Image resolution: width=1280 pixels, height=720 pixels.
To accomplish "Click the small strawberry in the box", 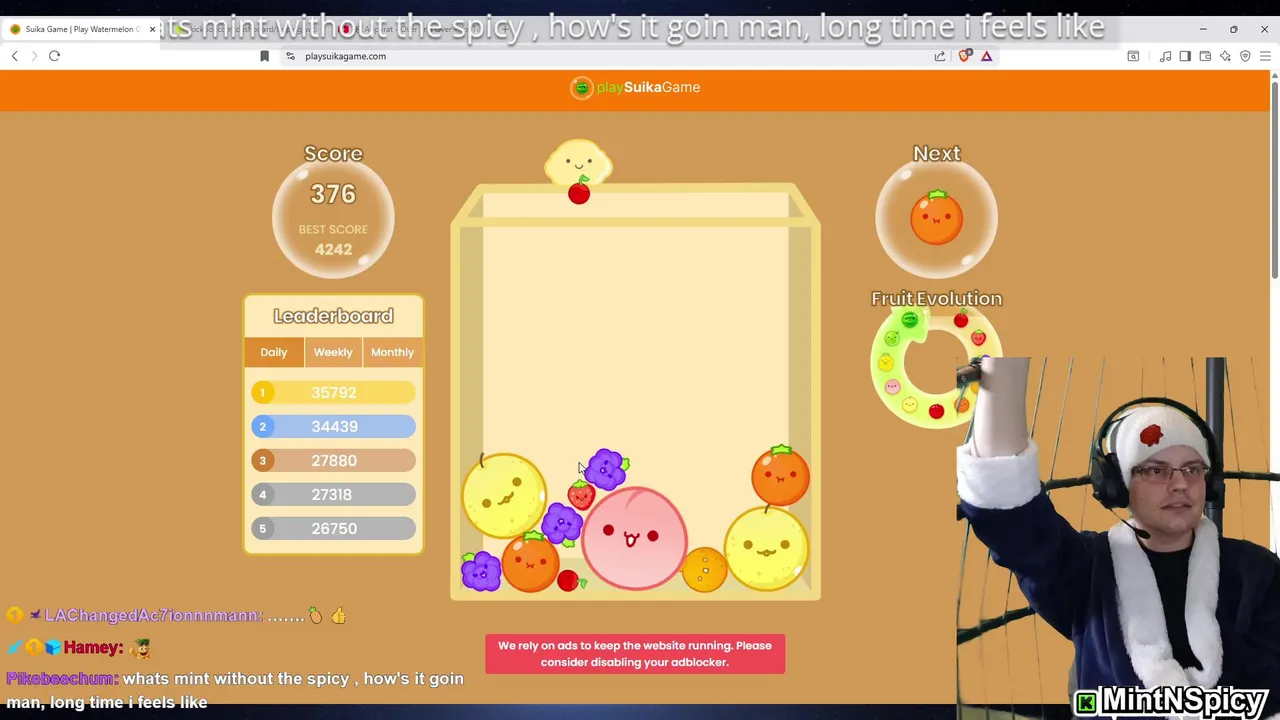I will pos(581,494).
